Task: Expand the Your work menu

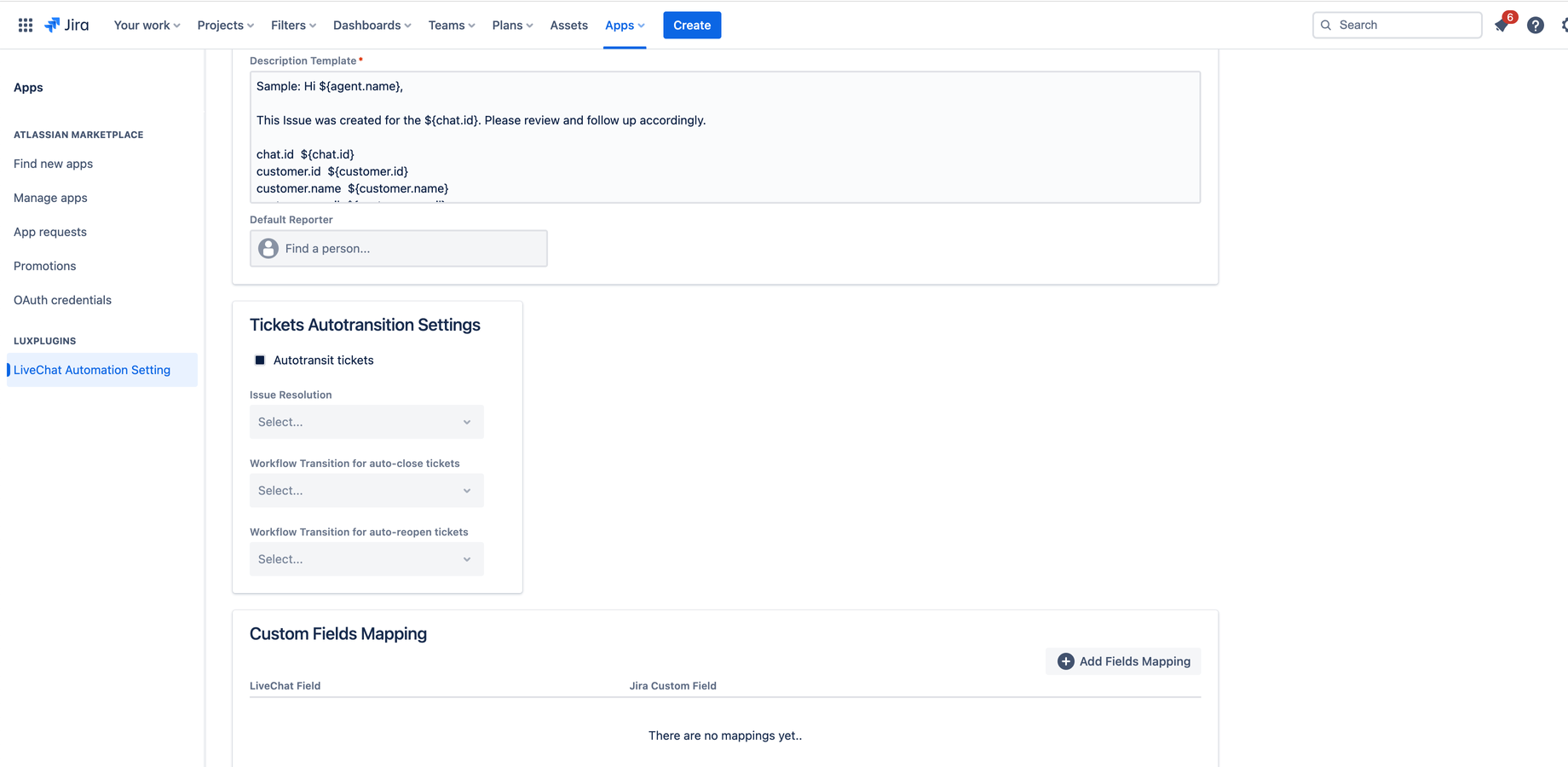Action: coord(147,26)
